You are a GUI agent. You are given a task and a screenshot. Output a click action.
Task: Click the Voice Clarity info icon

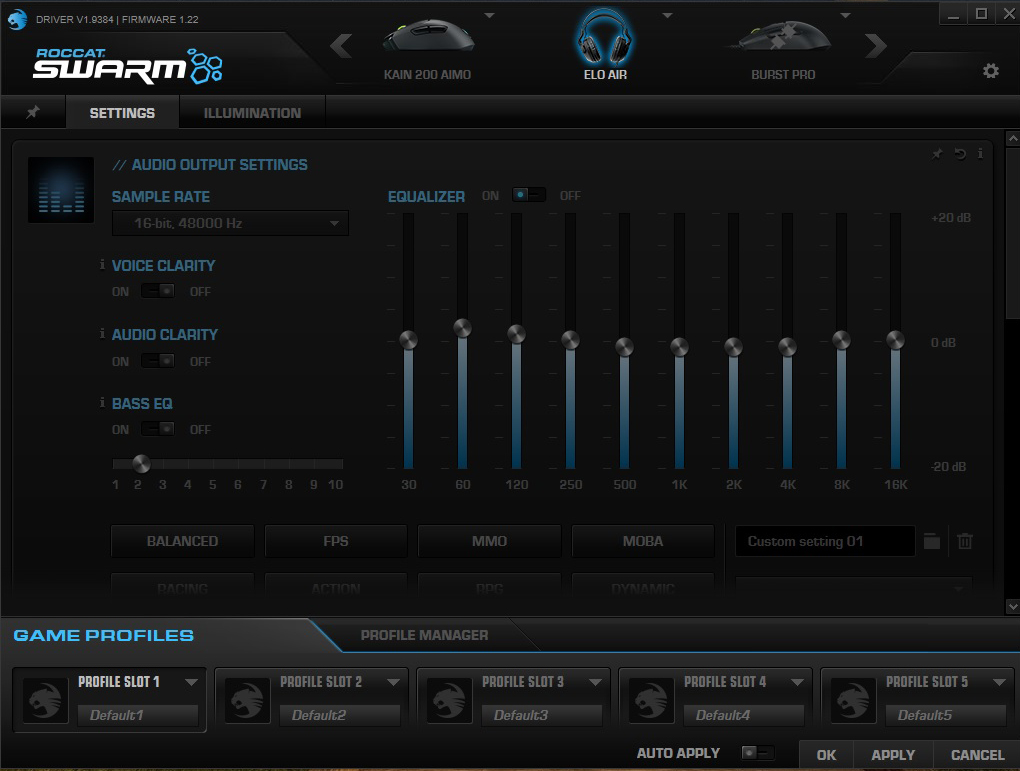(102, 264)
